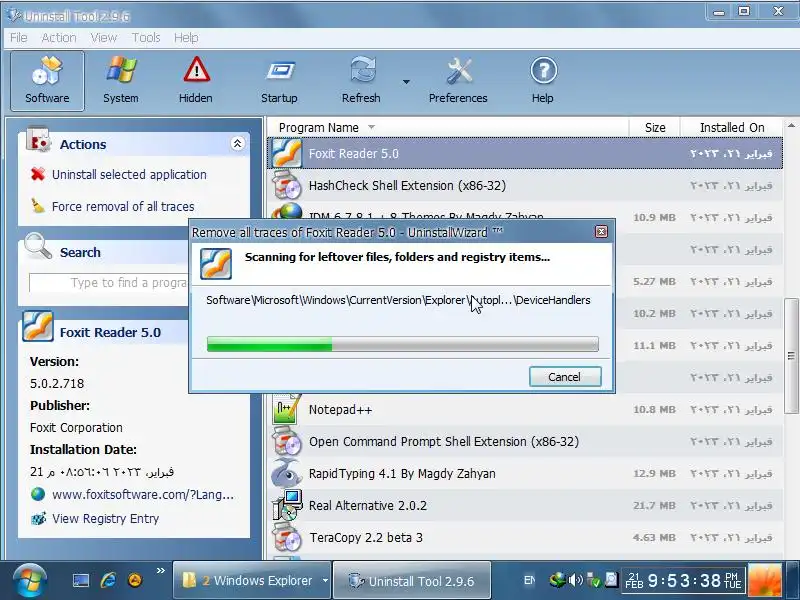Cancel the leftover scanning dialog
This screenshot has width=800, height=600.
tap(565, 377)
